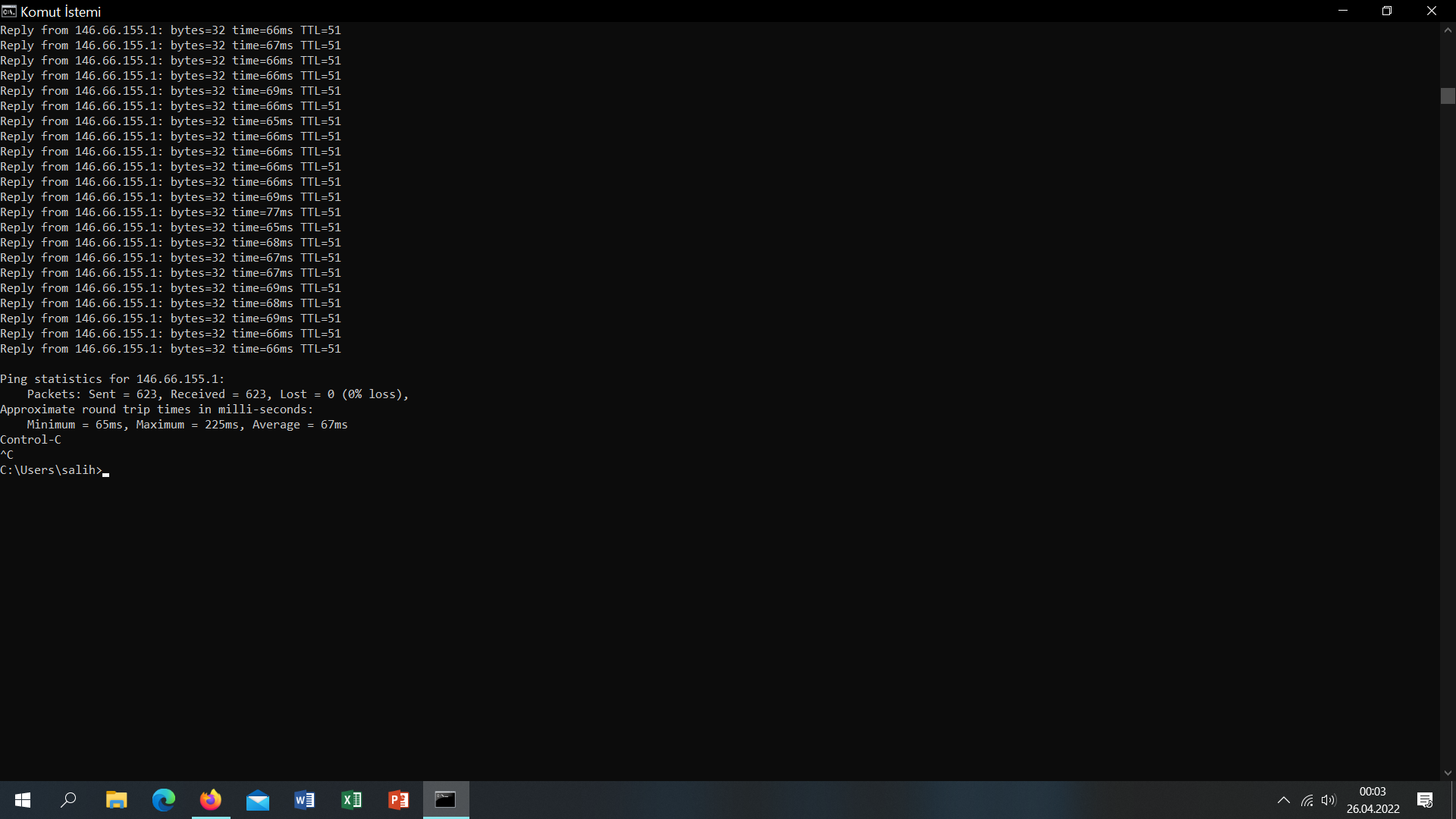Open the Windows Start menu
The image size is (1456, 819).
pos(23,800)
